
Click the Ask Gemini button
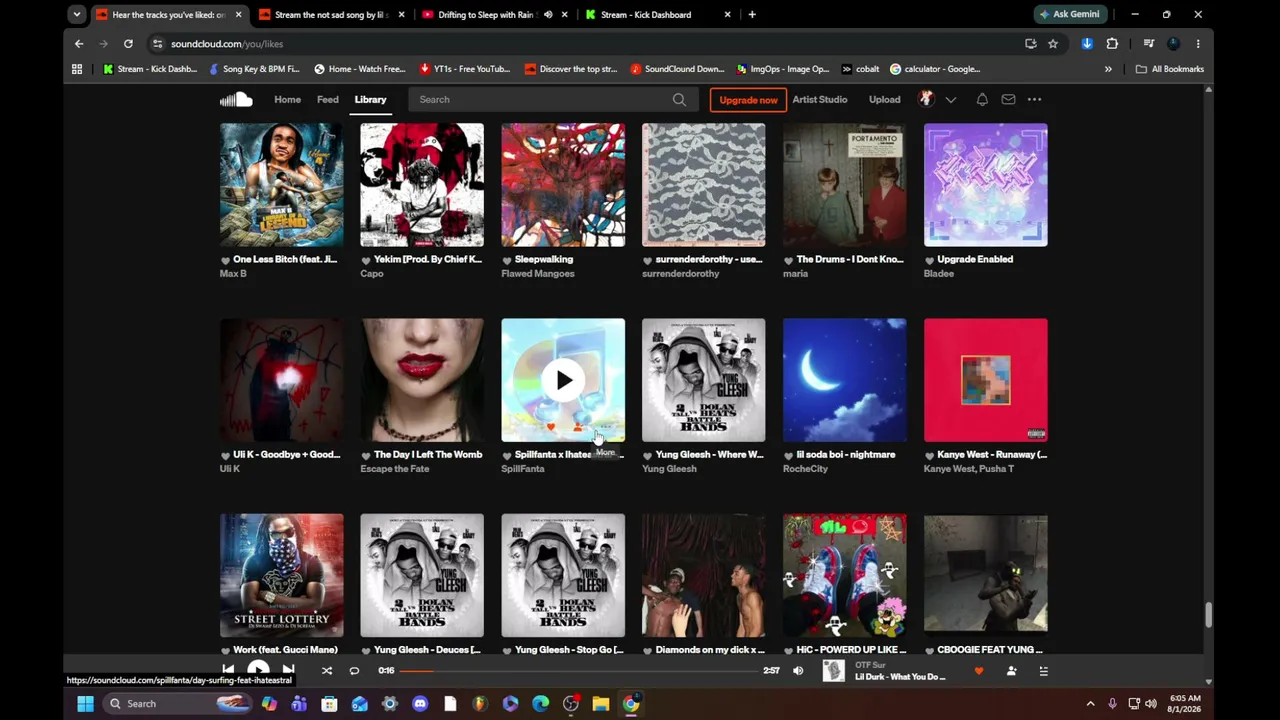pyautogui.click(x=1069, y=14)
